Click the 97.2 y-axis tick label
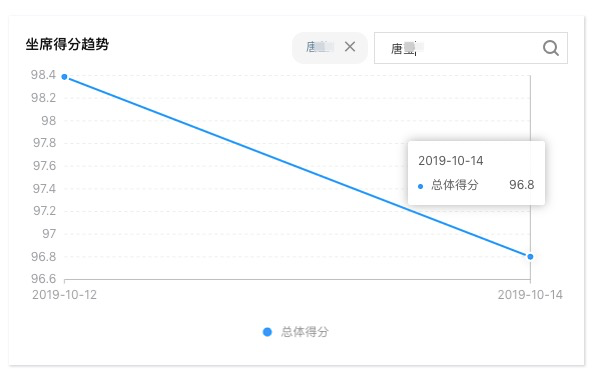 pos(44,211)
